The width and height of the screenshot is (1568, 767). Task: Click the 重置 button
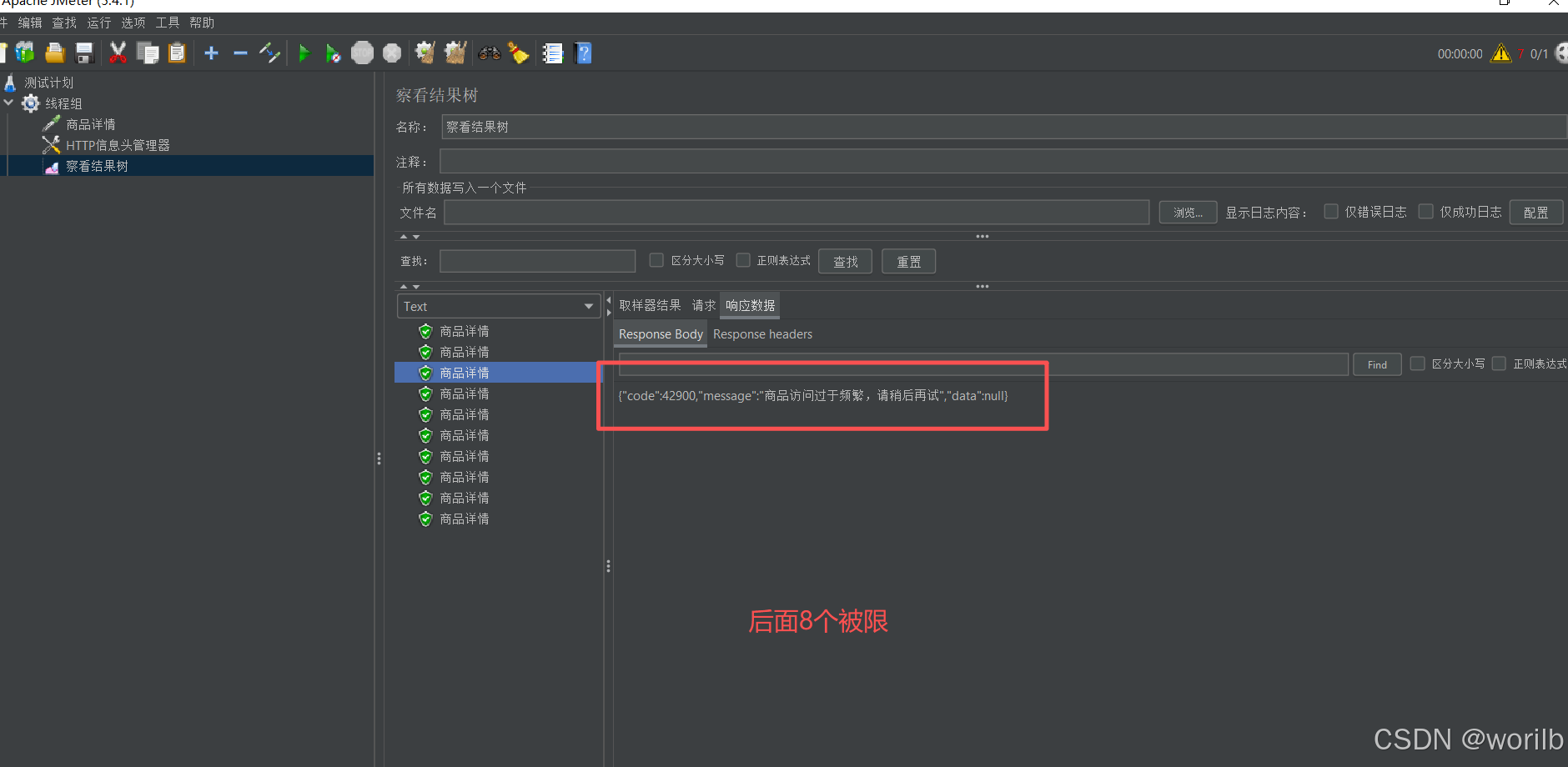click(908, 262)
